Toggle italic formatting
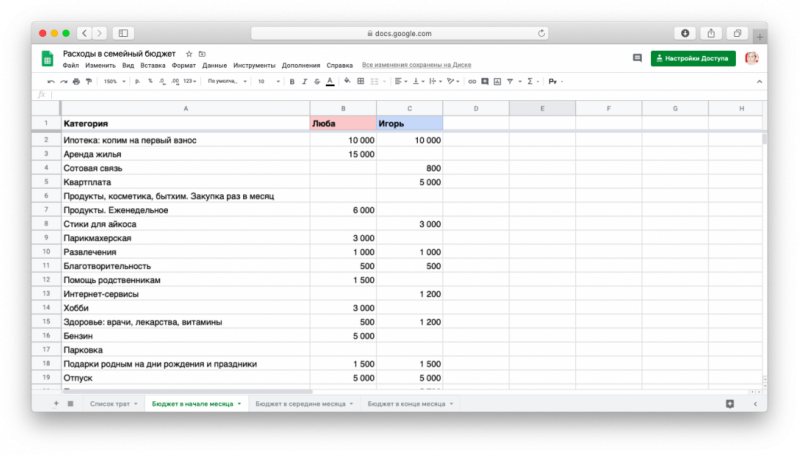Viewport: 800px width, 455px height. pyautogui.click(x=305, y=82)
